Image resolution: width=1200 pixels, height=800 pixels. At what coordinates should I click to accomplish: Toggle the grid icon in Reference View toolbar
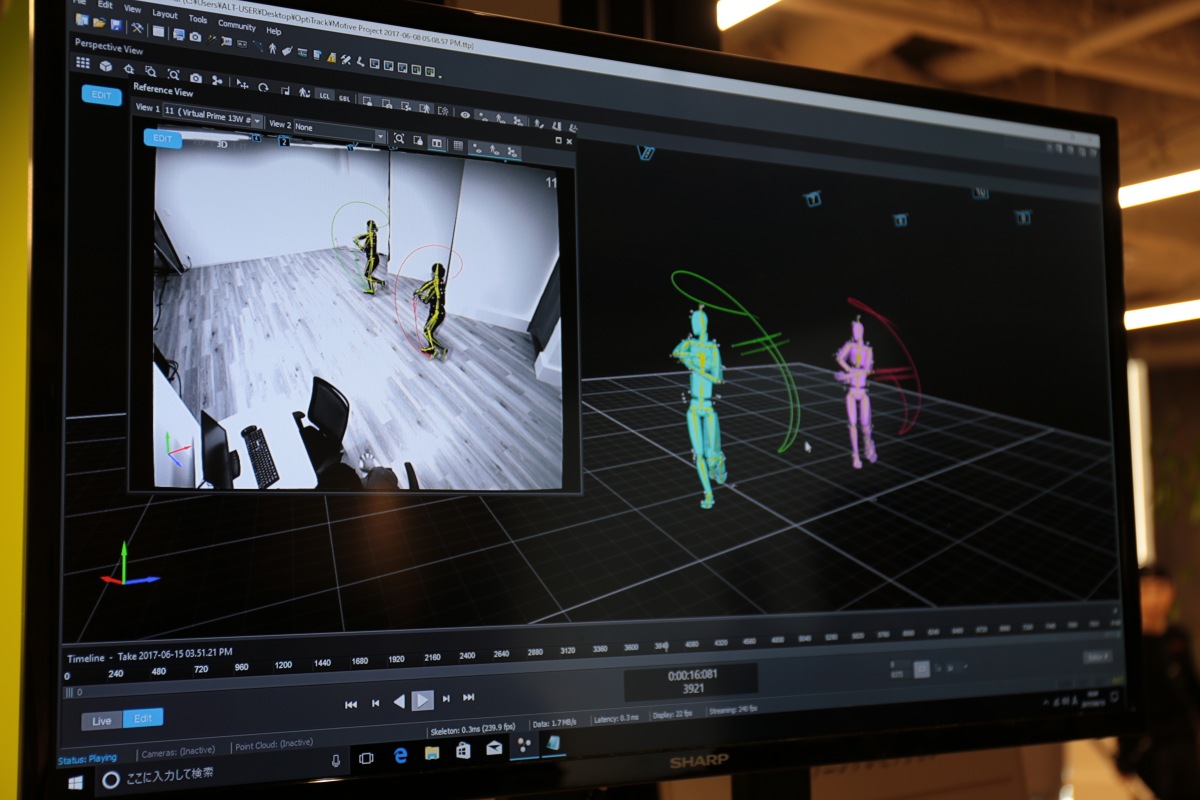[458, 145]
